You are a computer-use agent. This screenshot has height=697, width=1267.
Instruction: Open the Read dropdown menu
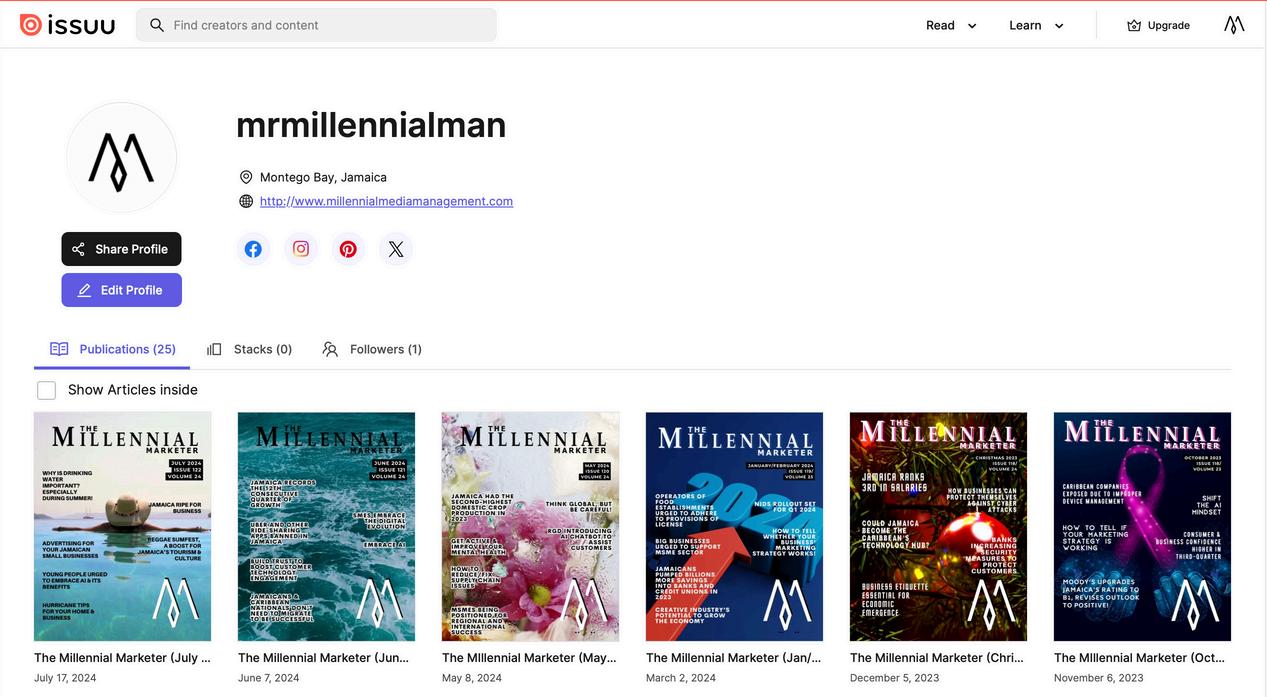(x=951, y=25)
